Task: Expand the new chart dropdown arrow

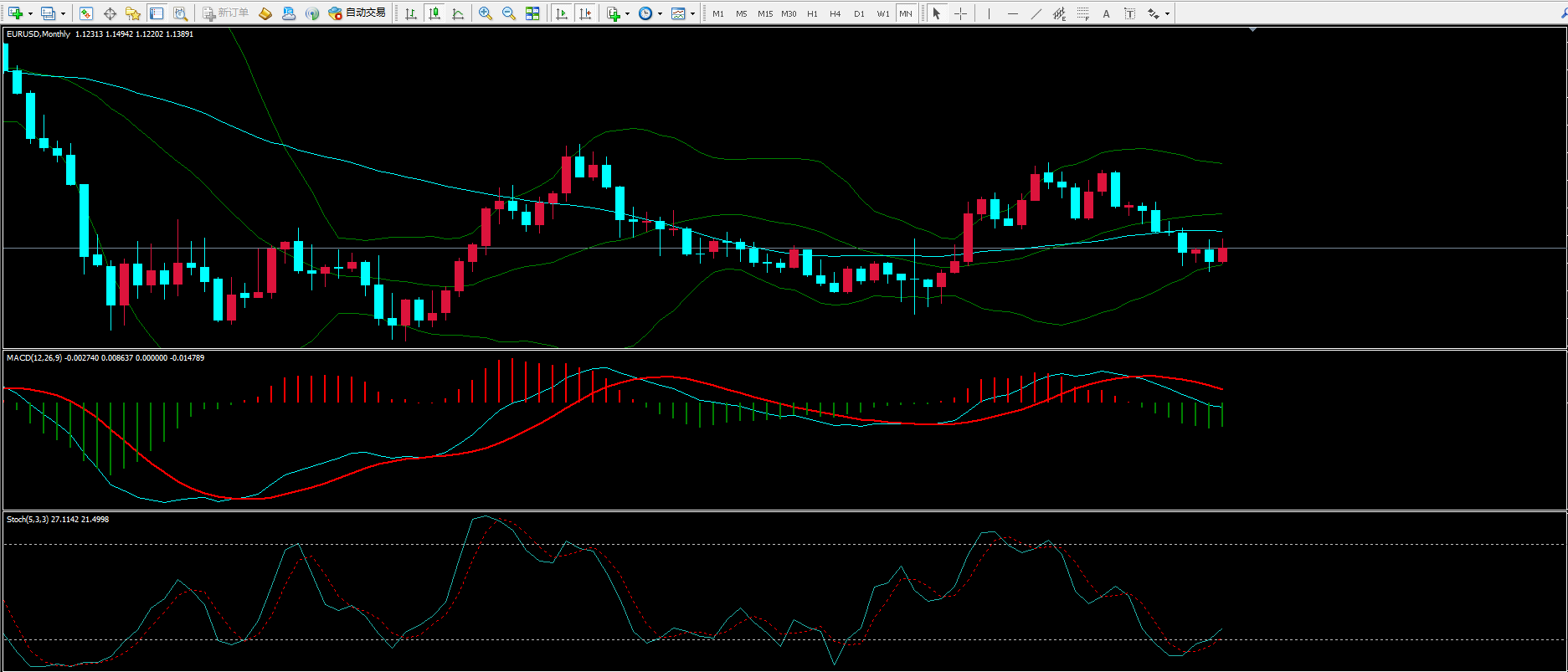Action: 30,13
